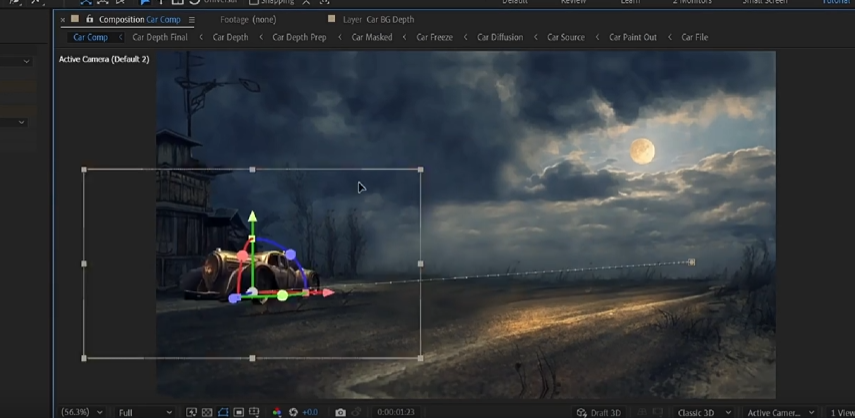This screenshot has width=855, height=418.
Task: Open the Show Channel color icon
Action: tap(277, 413)
